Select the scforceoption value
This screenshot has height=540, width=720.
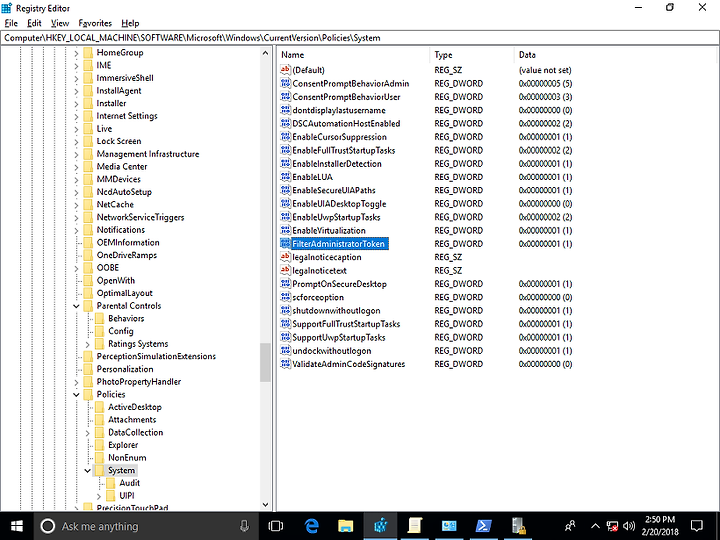(x=318, y=297)
